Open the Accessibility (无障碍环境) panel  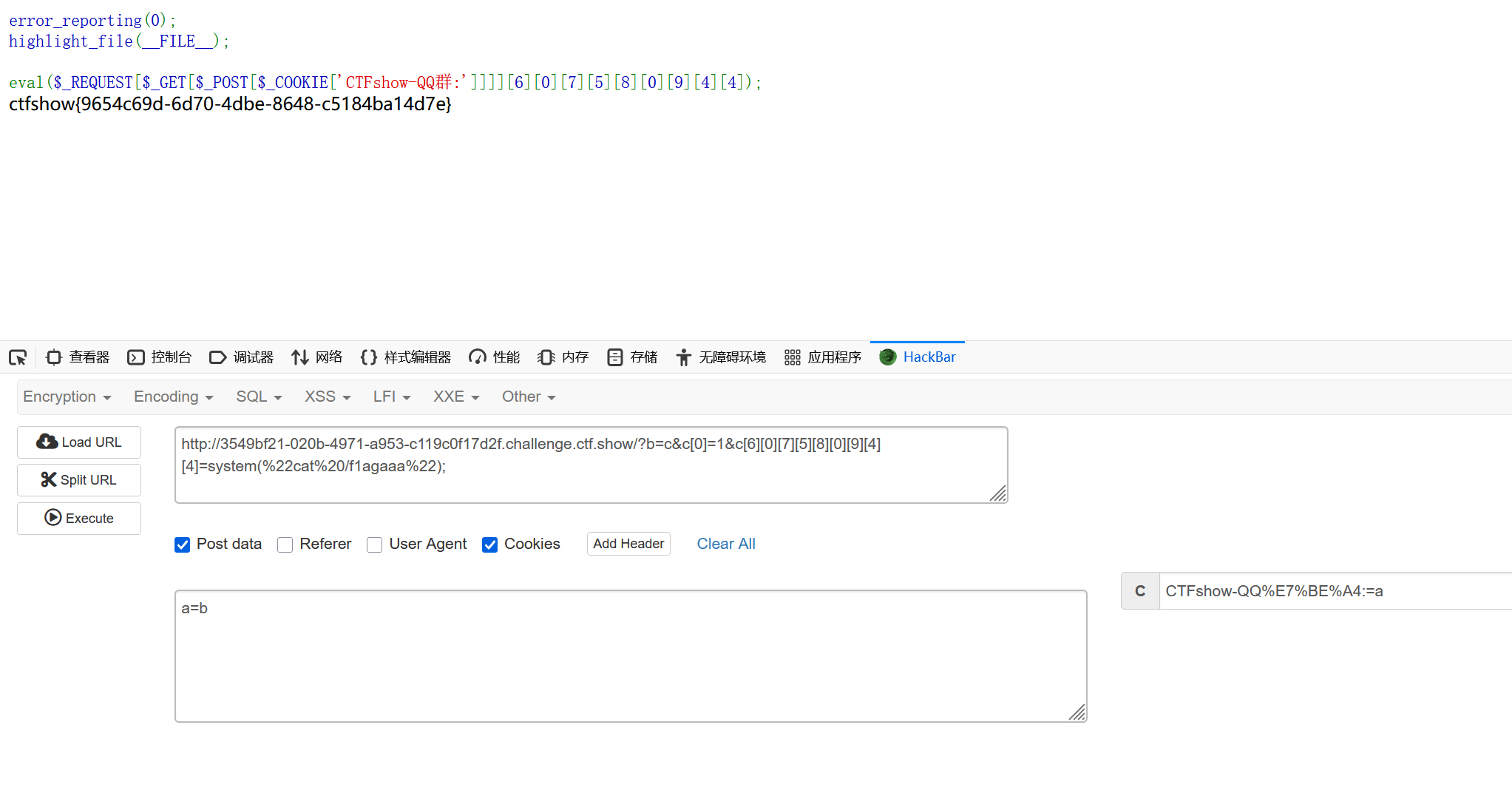pyautogui.click(x=721, y=357)
